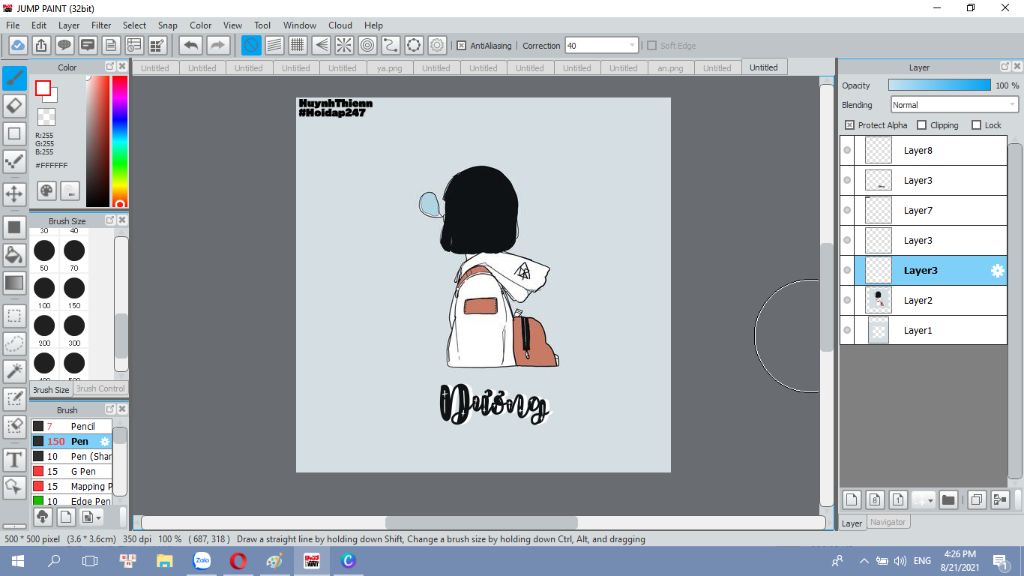
Task: Open the color palette icon in the Color panel
Action: (x=46, y=191)
